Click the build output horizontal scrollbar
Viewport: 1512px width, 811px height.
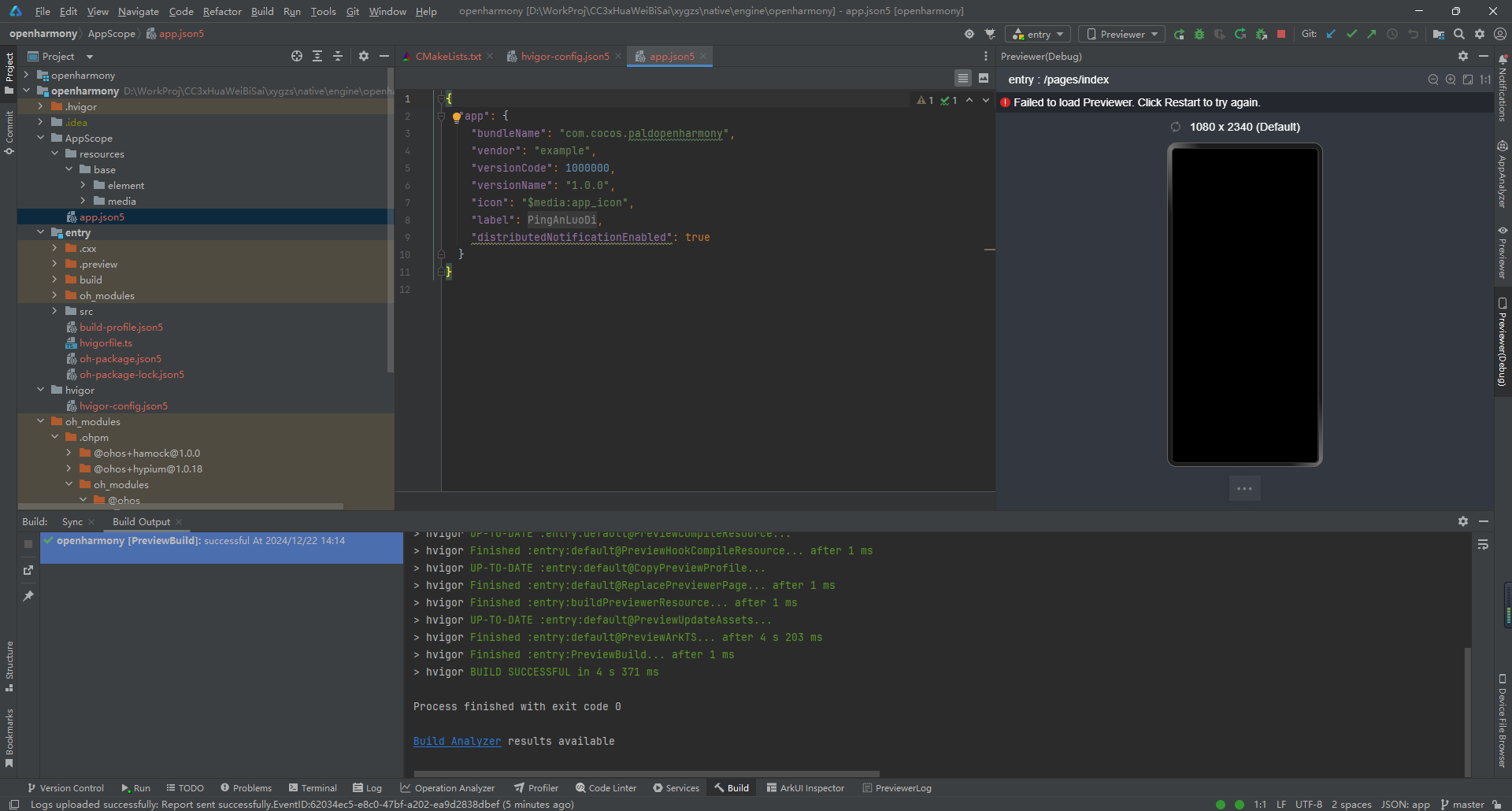(x=646, y=774)
